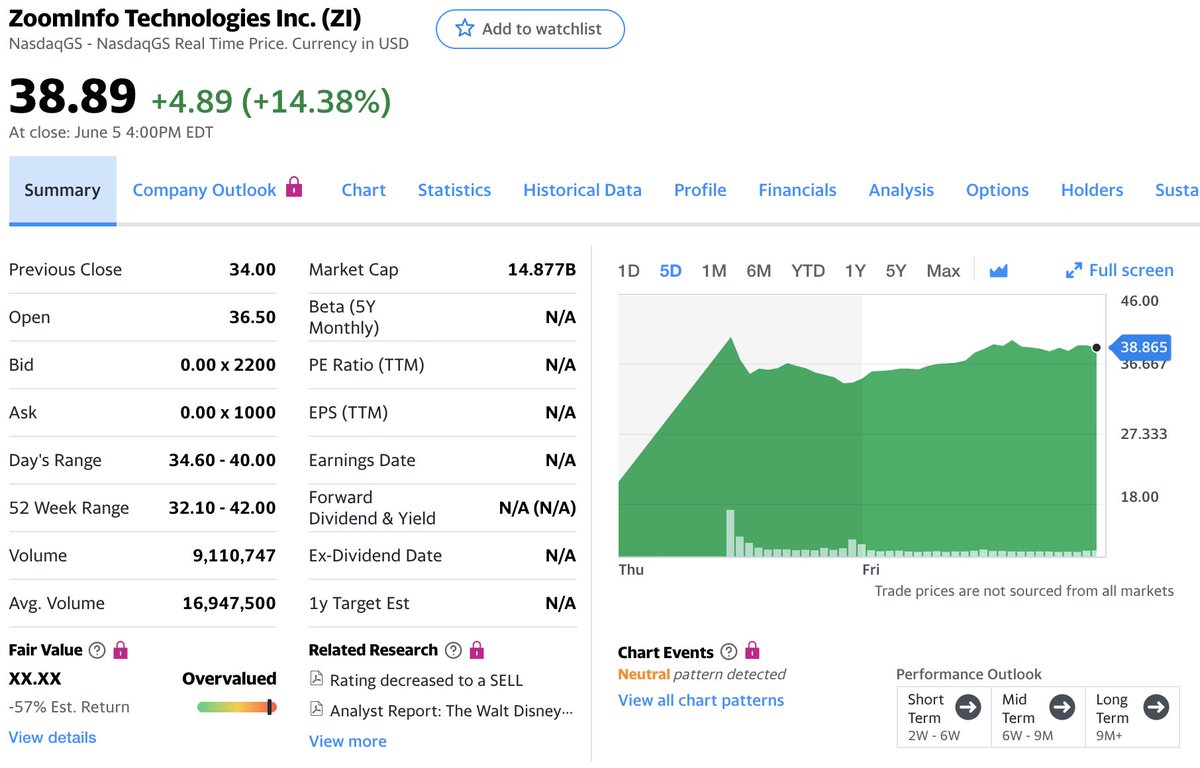The width and height of the screenshot is (1200, 768).
Task: Open Rating decreased to a SELL report
Action: pyautogui.click(x=426, y=680)
